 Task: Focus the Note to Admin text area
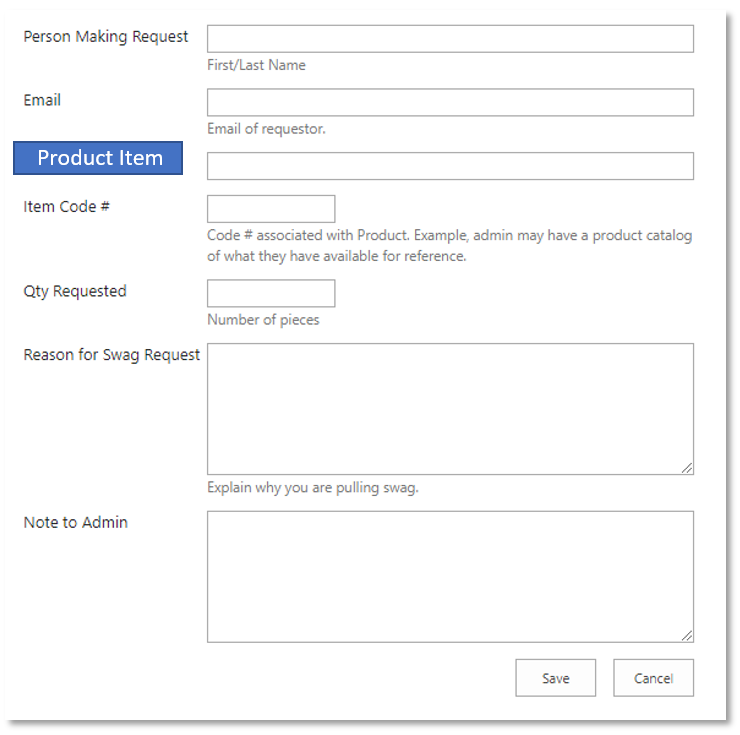coord(450,576)
